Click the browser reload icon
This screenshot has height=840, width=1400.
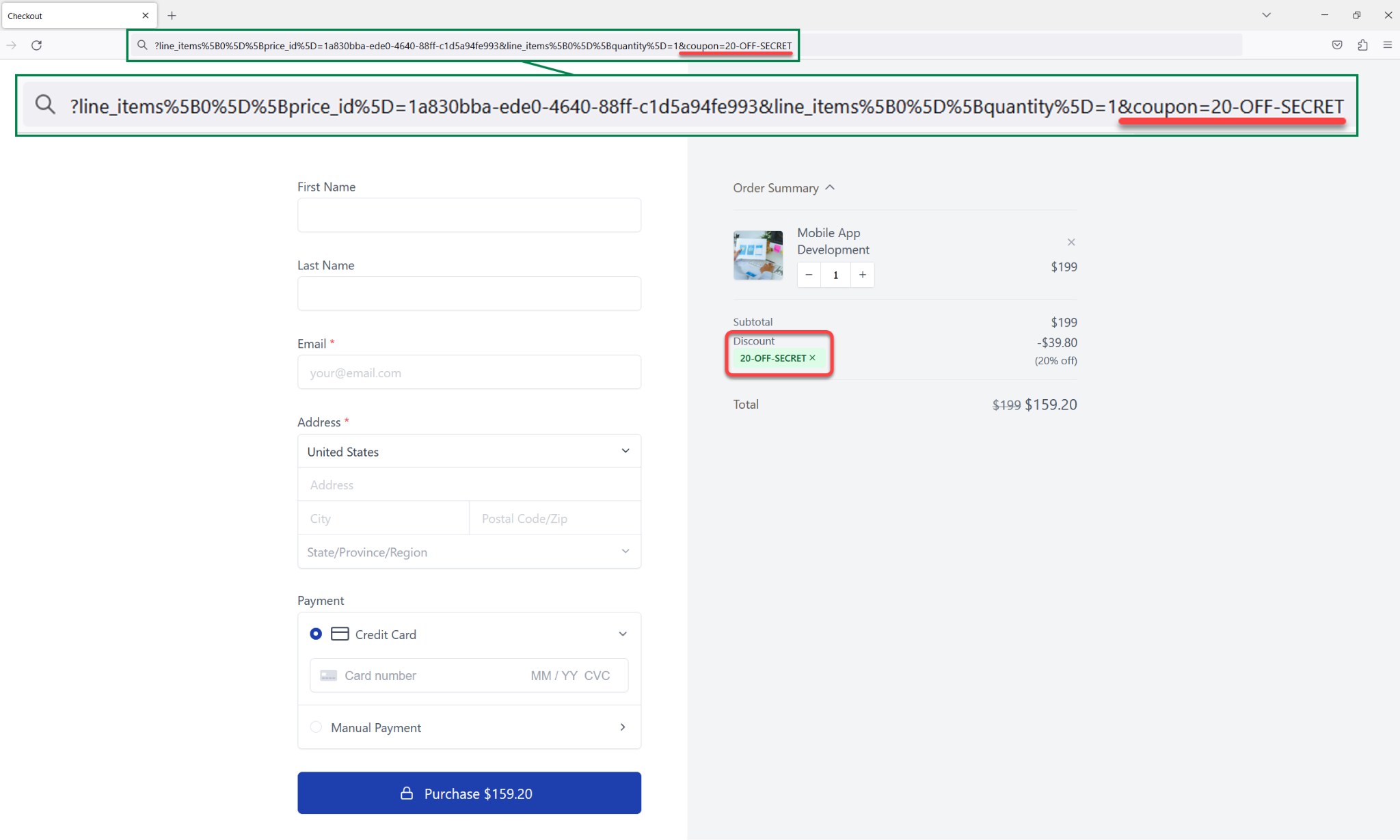(37, 45)
